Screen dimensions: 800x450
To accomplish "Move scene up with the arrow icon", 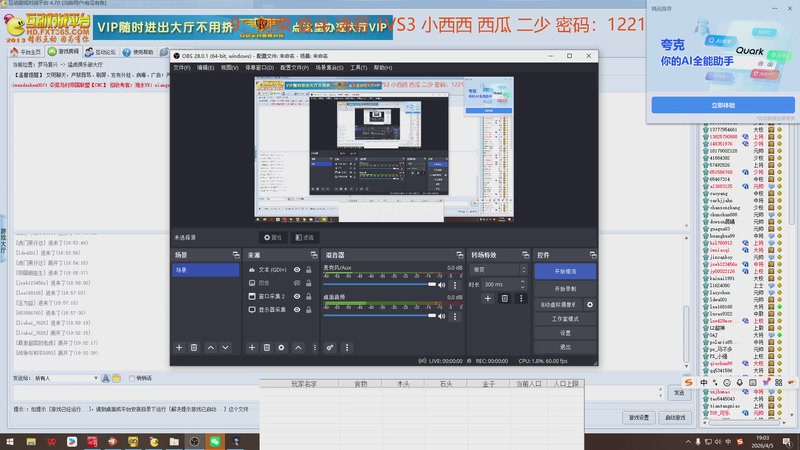I will pyautogui.click(x=211, y=347).
